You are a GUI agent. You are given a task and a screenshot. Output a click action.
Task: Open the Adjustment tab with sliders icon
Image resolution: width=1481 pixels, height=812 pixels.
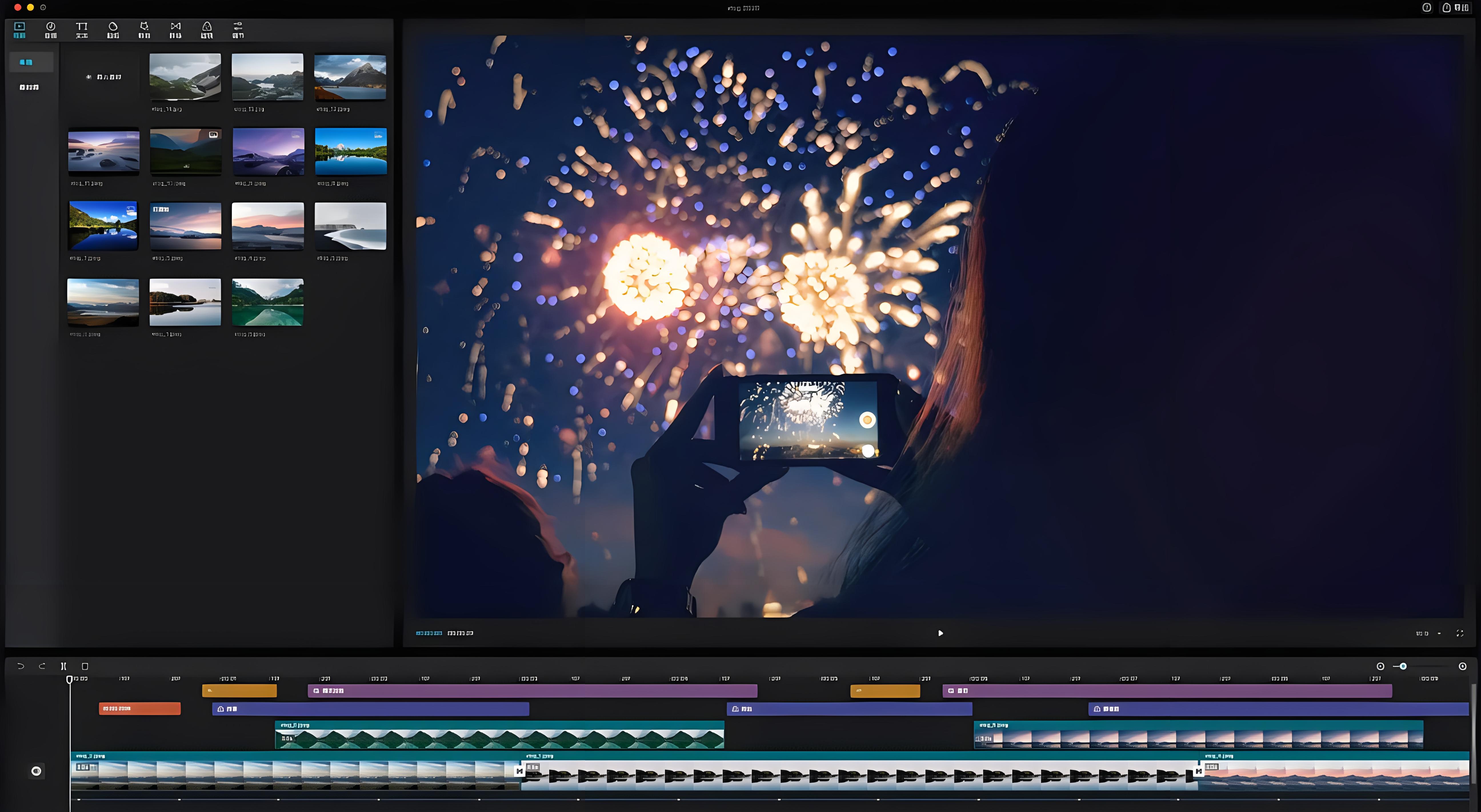[237, 30]
